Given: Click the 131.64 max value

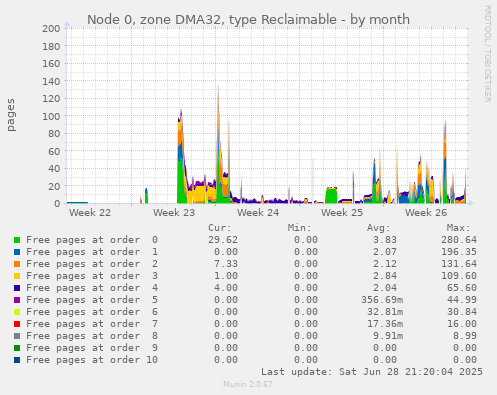Looking at the screenshot, I should (459, 264).
